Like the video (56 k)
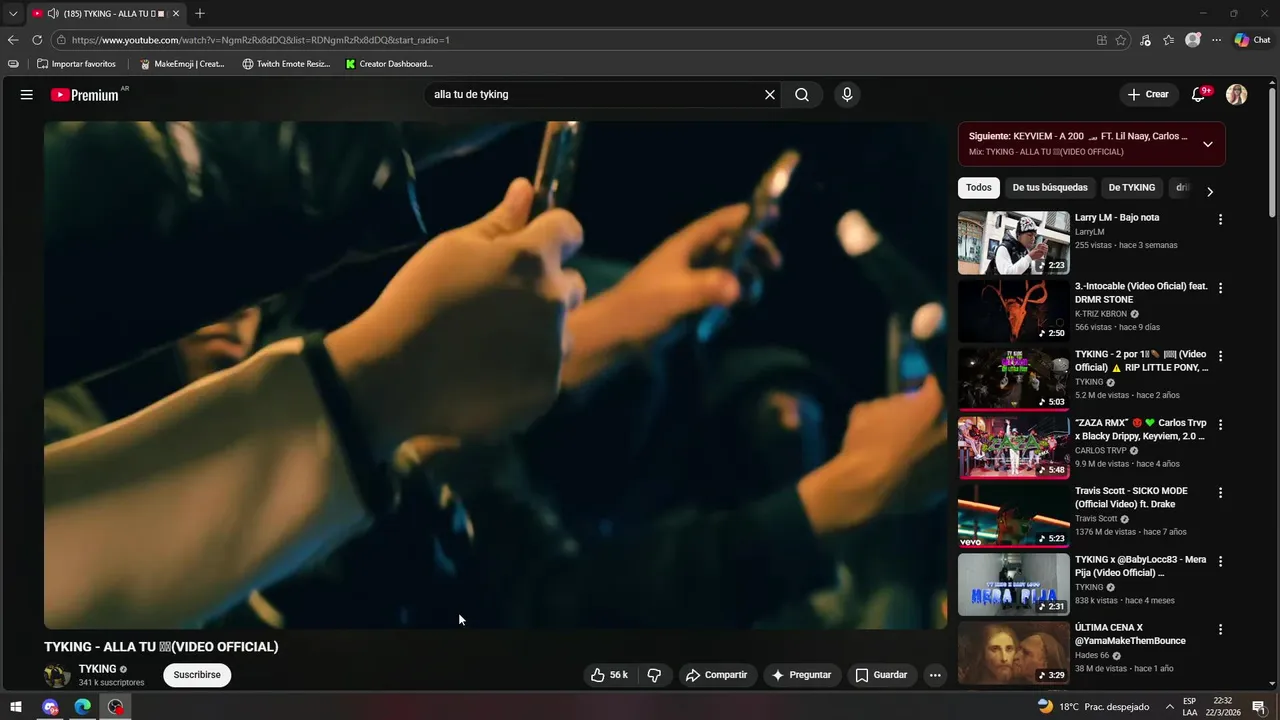Viewport: 1280px width, 720px height. tap(609, 675)
